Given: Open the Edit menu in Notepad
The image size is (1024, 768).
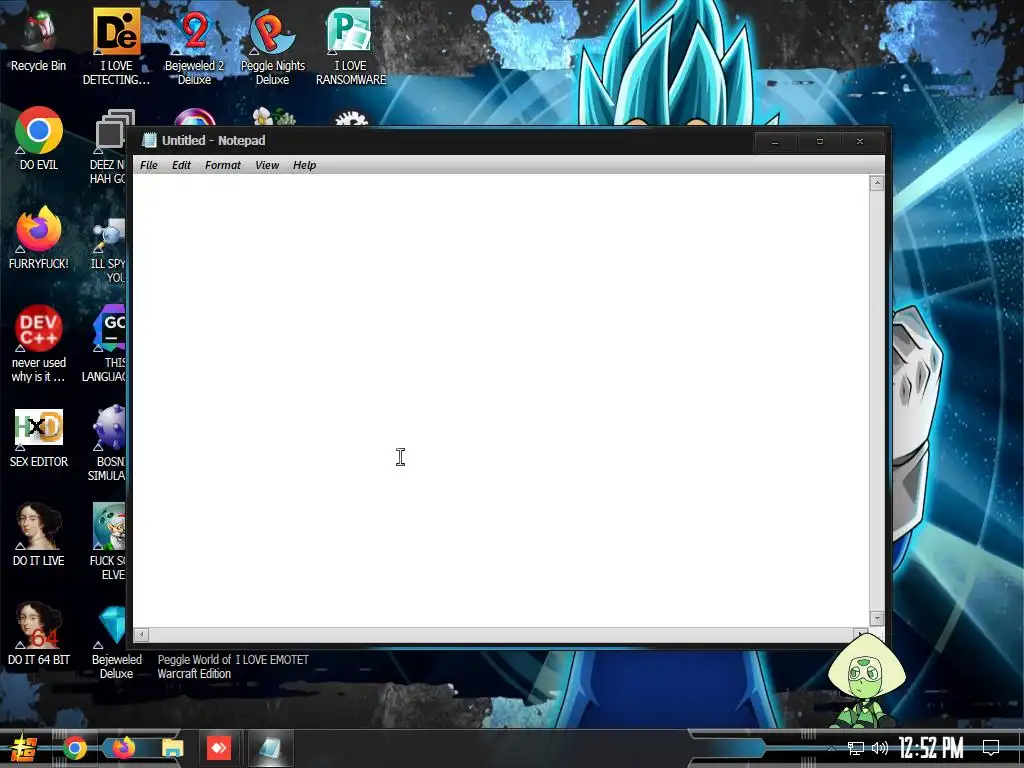Looking at the screenshot, I should [181, 165].
